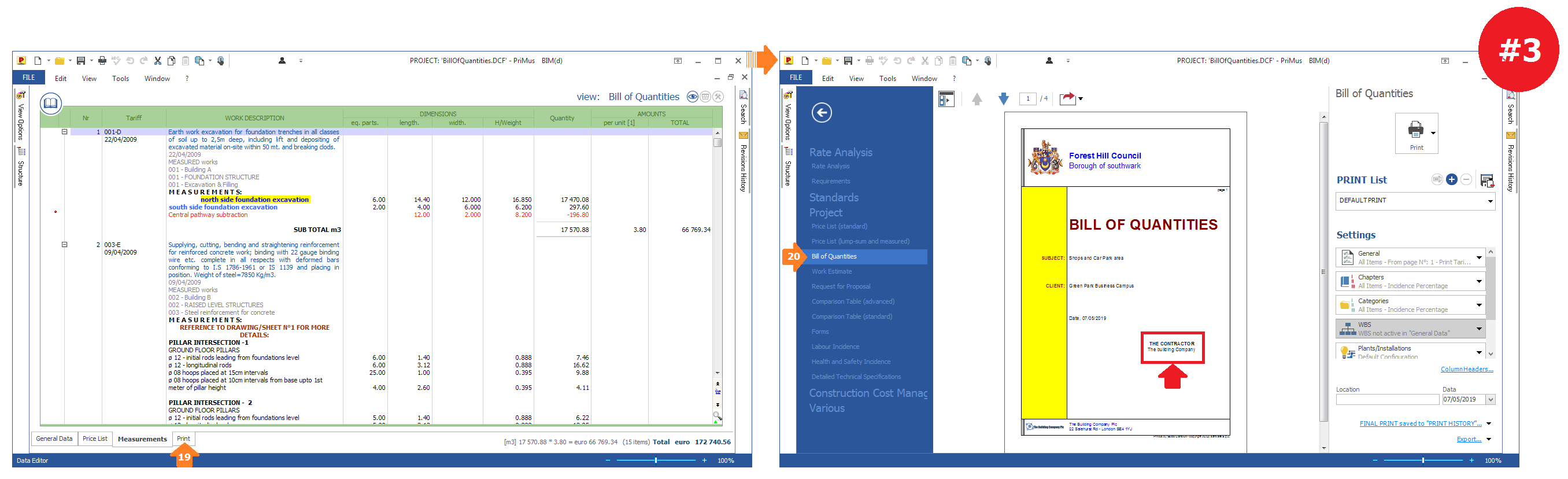Expand the Categories settings dropdown
Screen dimensions: 1568x479
[x=1479, y=305]
